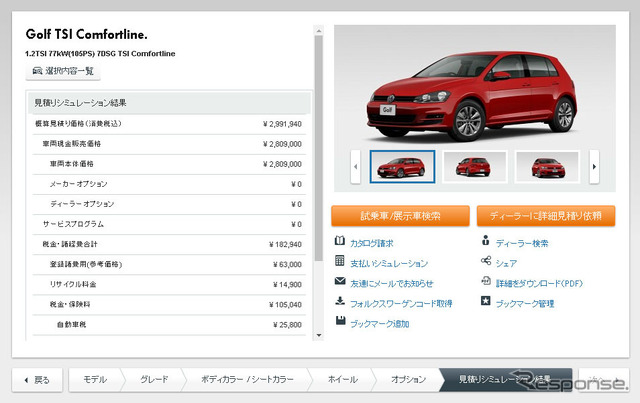640x403 pixels.
Task: Click the bookmark management star icon
Action: (485, 301)
